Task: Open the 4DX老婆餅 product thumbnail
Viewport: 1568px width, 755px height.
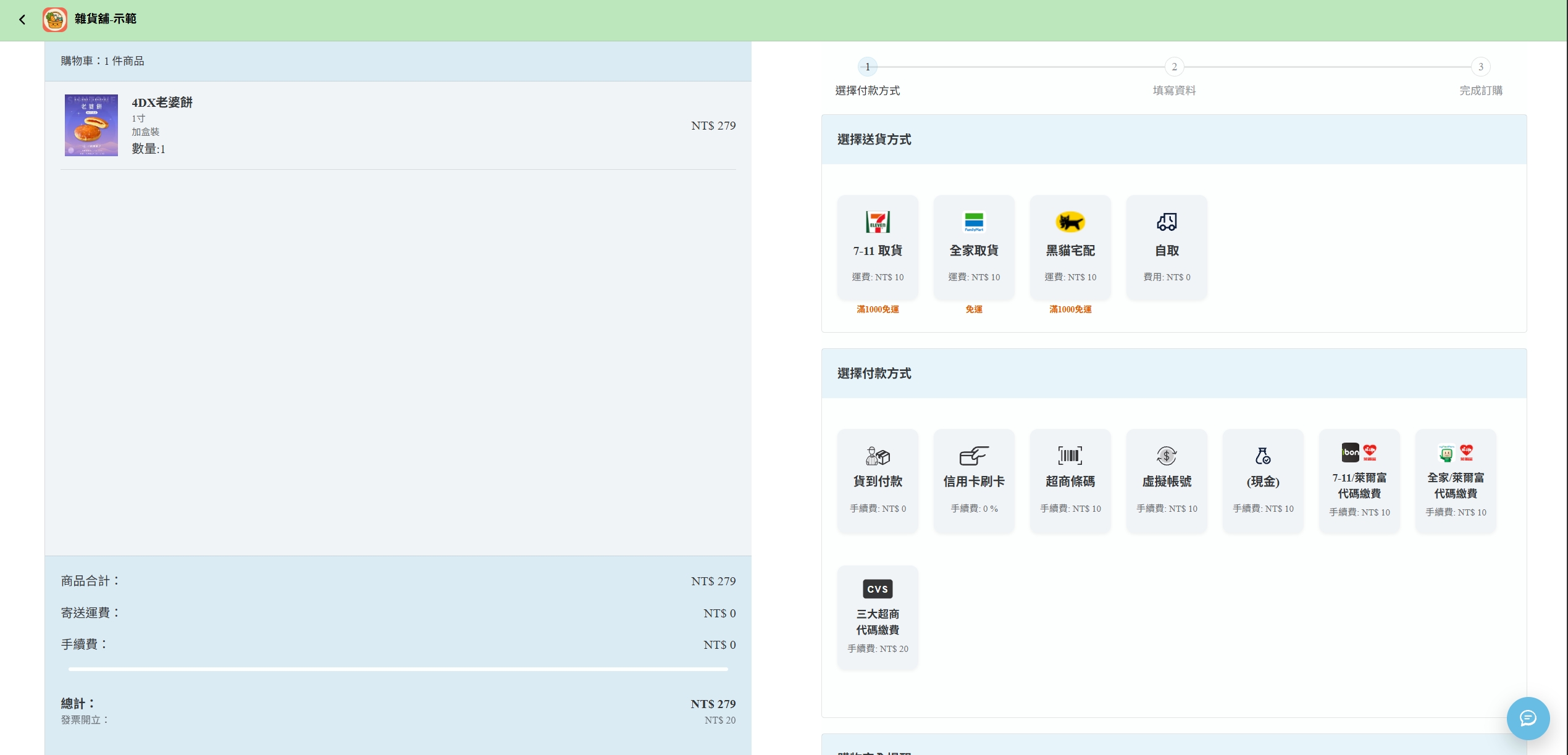Action: click(x=91, y=125)
